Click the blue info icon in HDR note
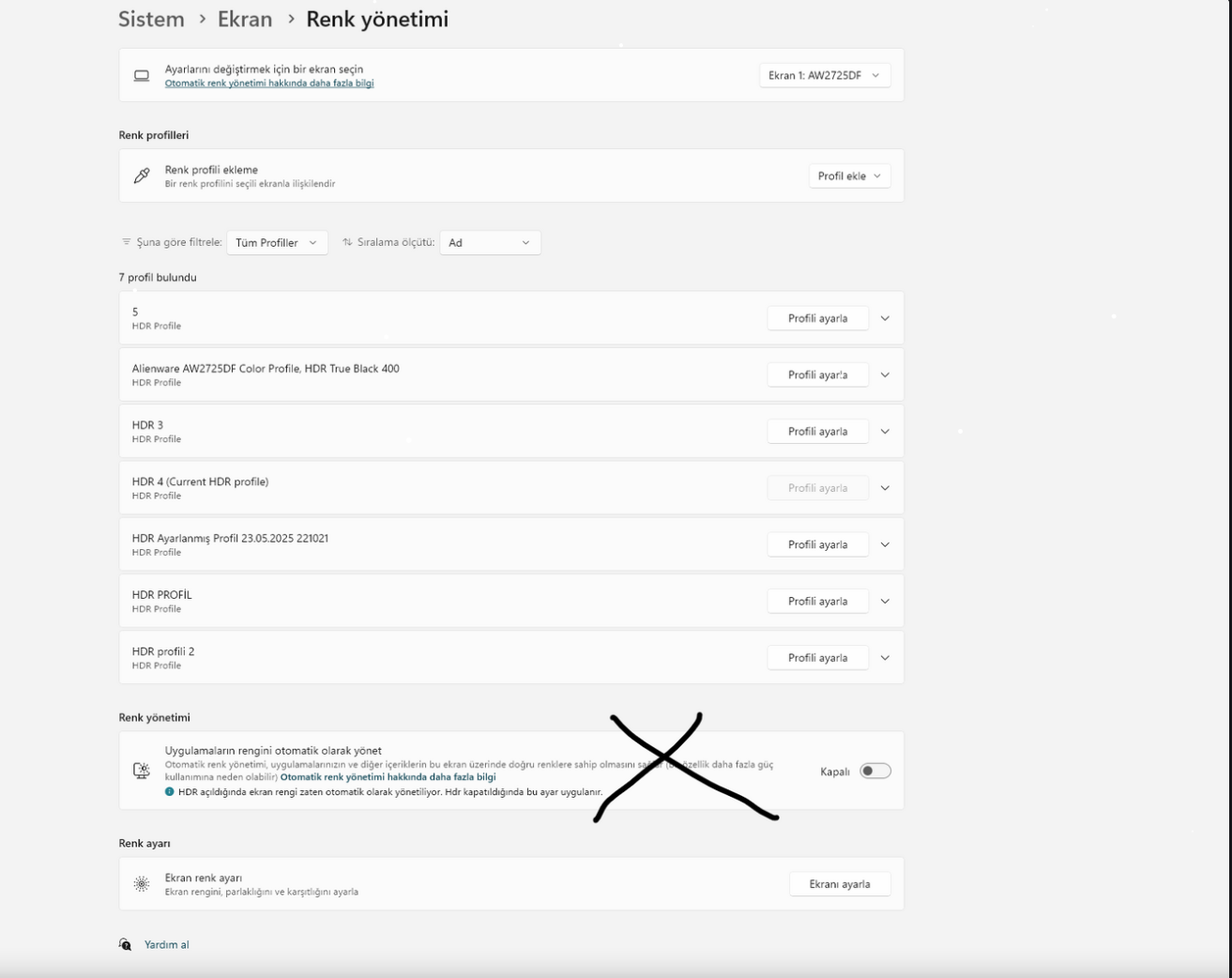The image size is (1232, 978). [x=170, y=791]
